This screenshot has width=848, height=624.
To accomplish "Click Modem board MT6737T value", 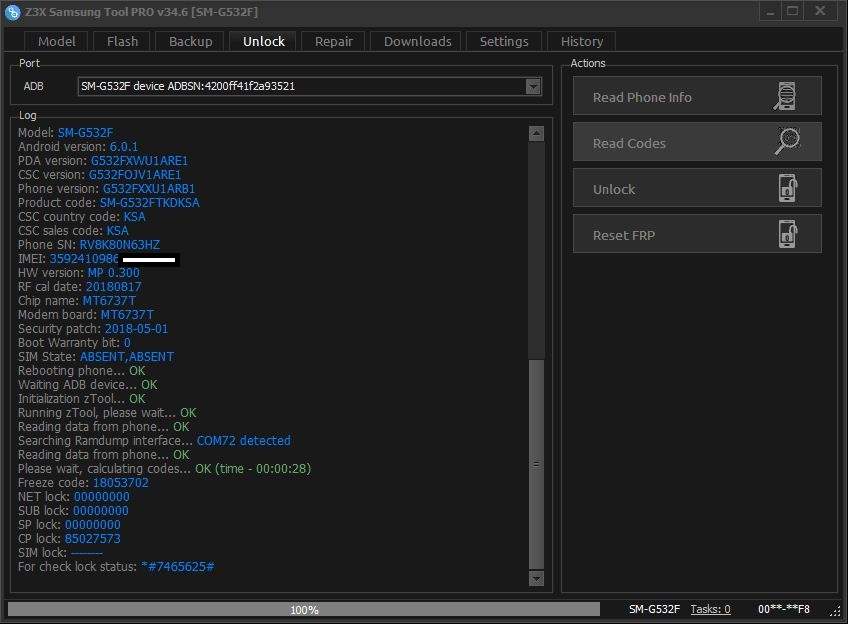I will [x=127, y=315].
